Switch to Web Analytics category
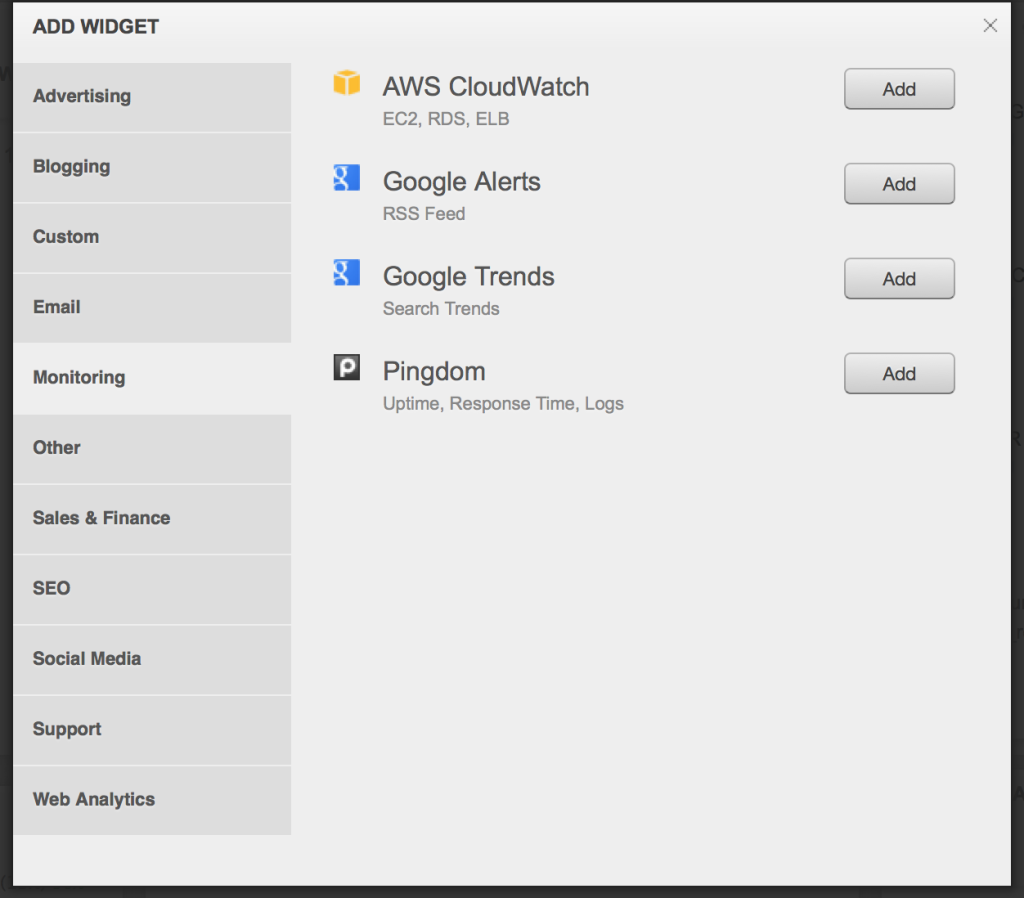This screenshot has width=1024, height=898. coord(152,800)
